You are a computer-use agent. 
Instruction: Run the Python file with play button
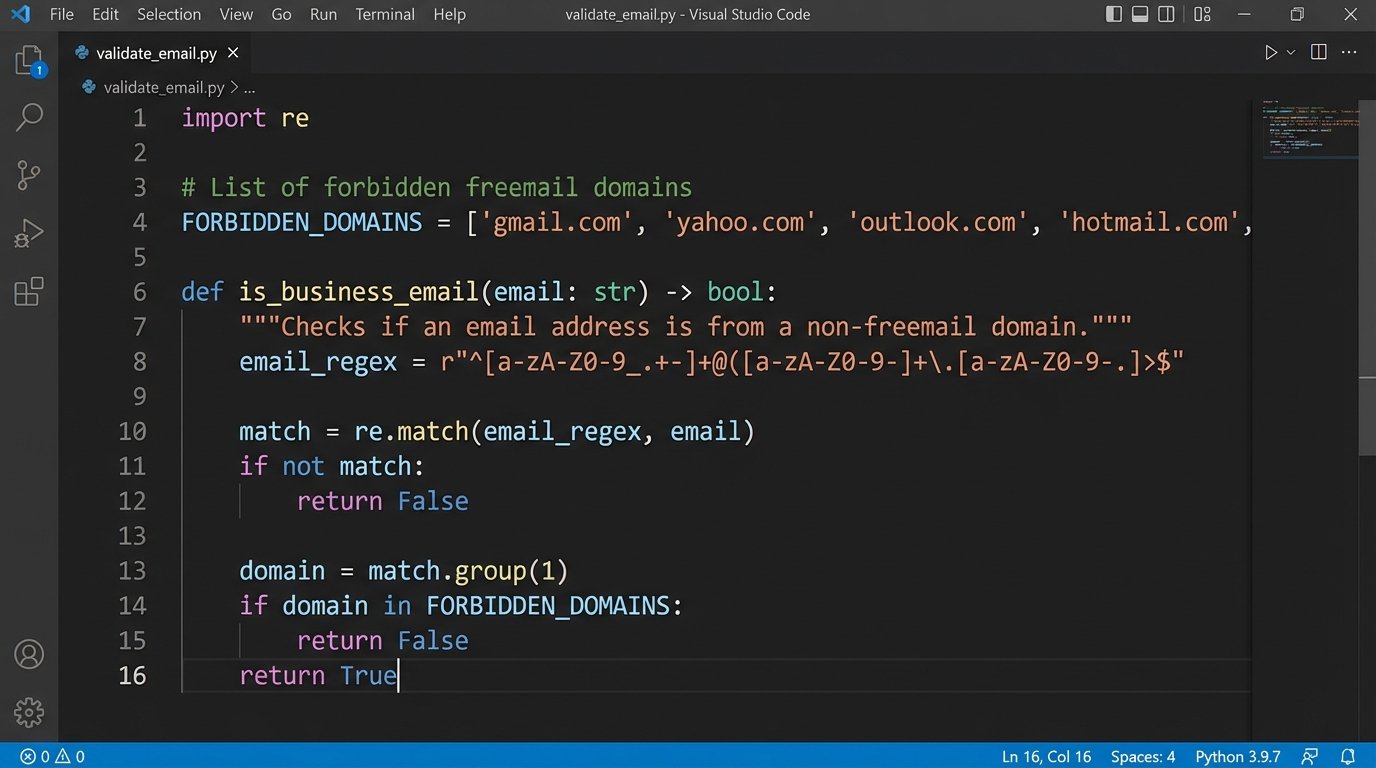tap(1270, 53)
